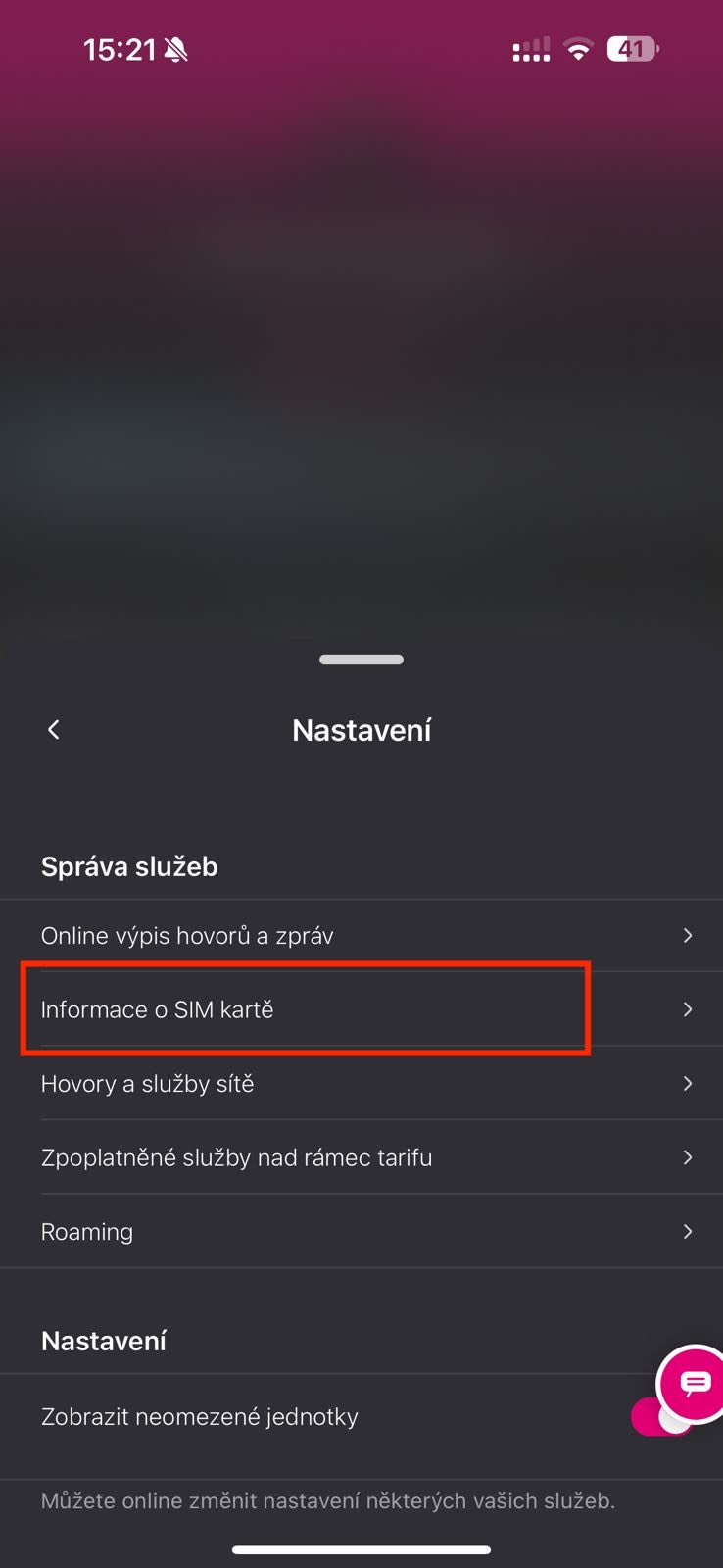The height and width of the screenshot is (1568, 723).
Task: Open Online výpis hovorů a zpráv
Action: [187, 936]
